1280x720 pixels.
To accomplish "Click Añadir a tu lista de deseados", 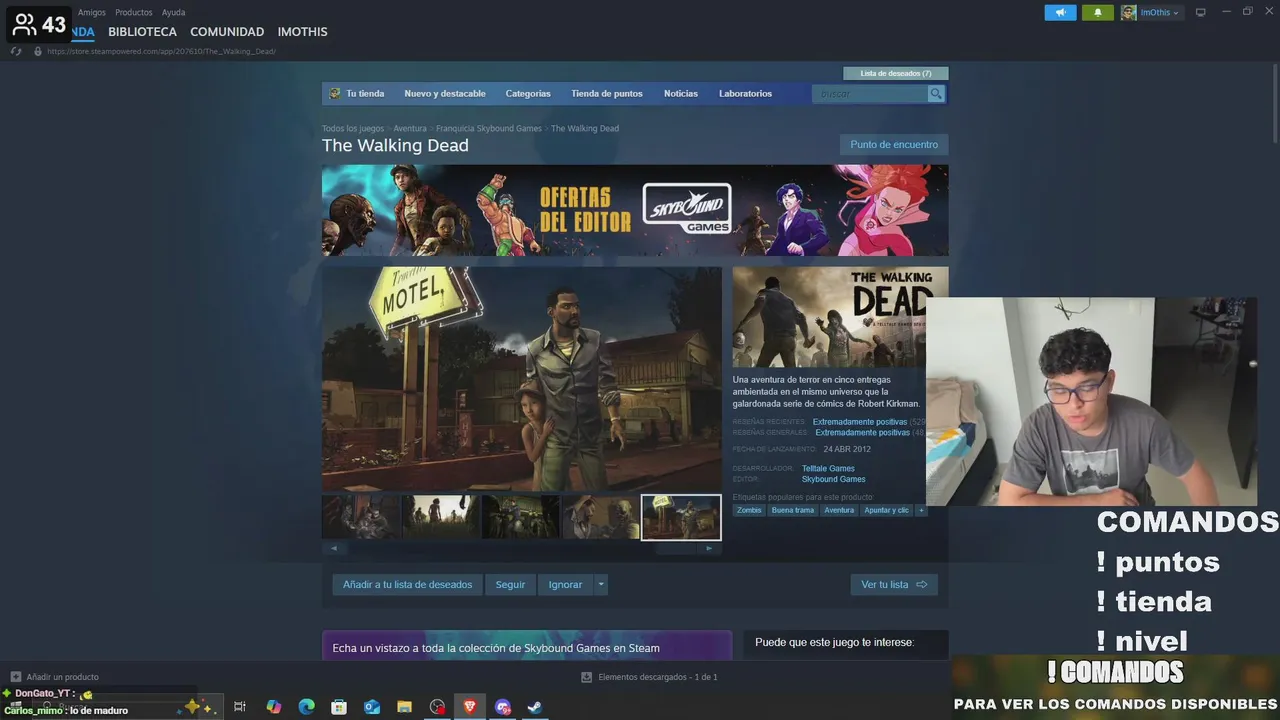I will click(x=407, y=585).
